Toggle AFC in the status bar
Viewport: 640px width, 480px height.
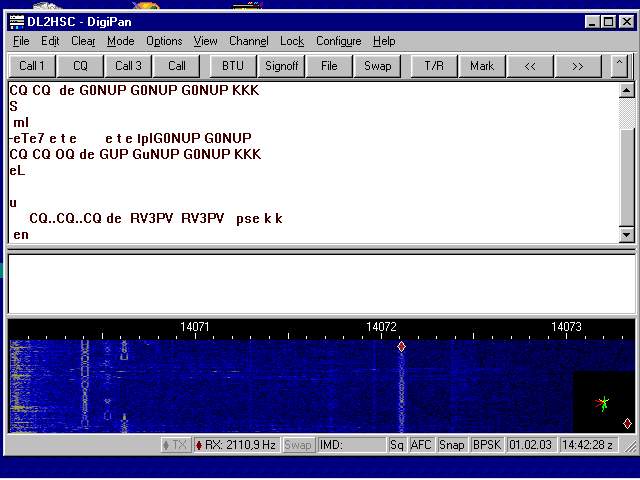coord(421,445)
